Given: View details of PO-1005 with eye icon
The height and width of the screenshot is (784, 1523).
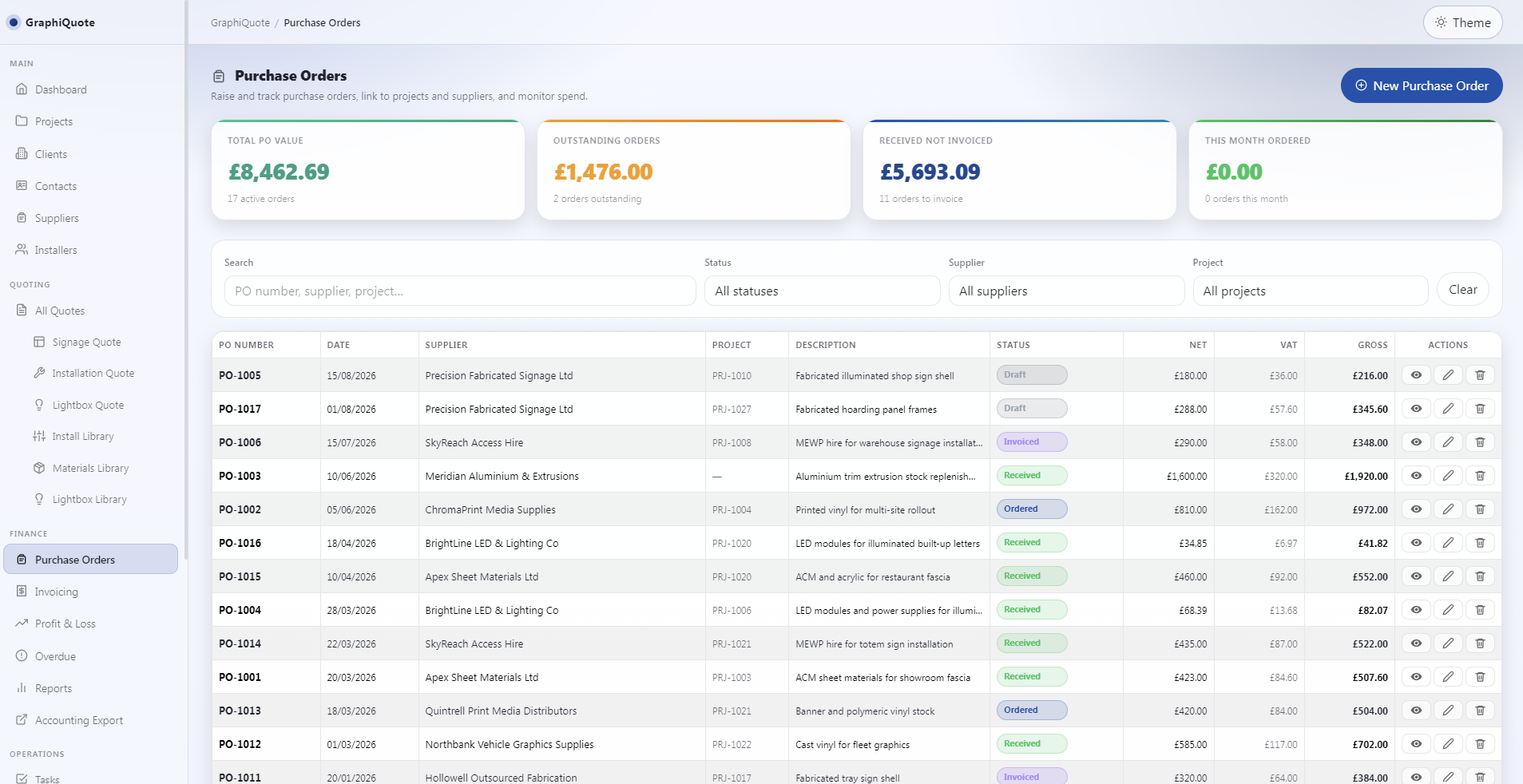Looking at the screenshot, I should (x=1416, y=375).
